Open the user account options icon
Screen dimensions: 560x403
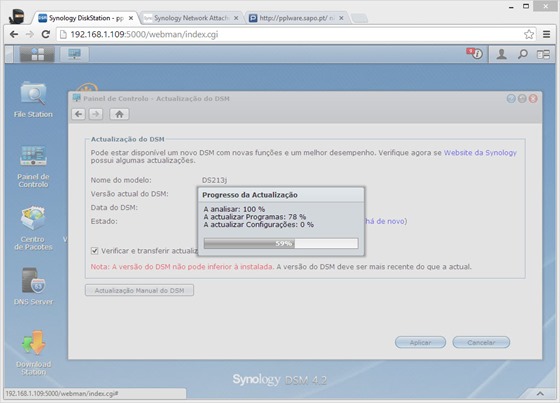coord(501,54)
